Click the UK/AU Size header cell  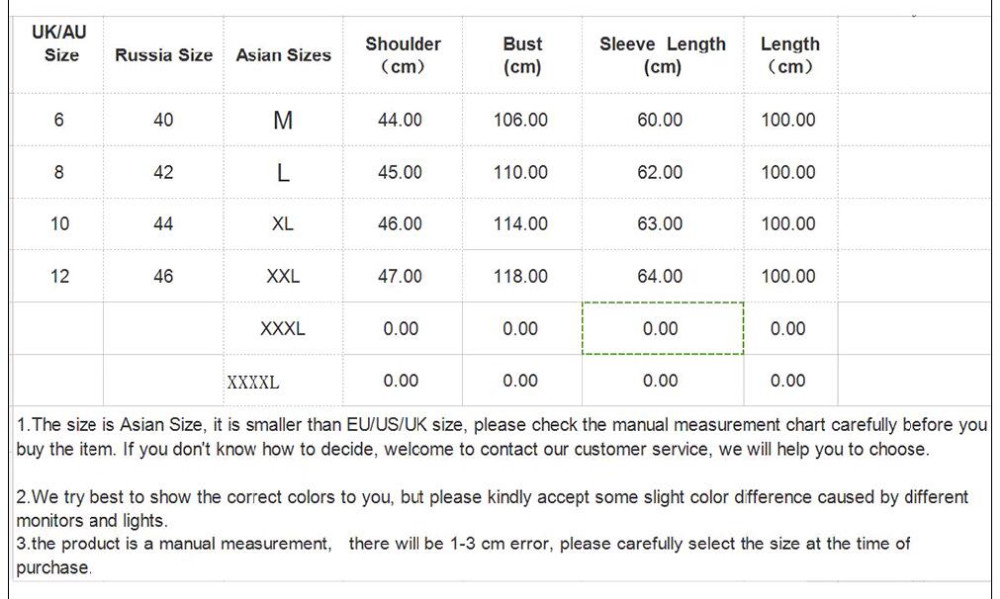coord(61,45)
